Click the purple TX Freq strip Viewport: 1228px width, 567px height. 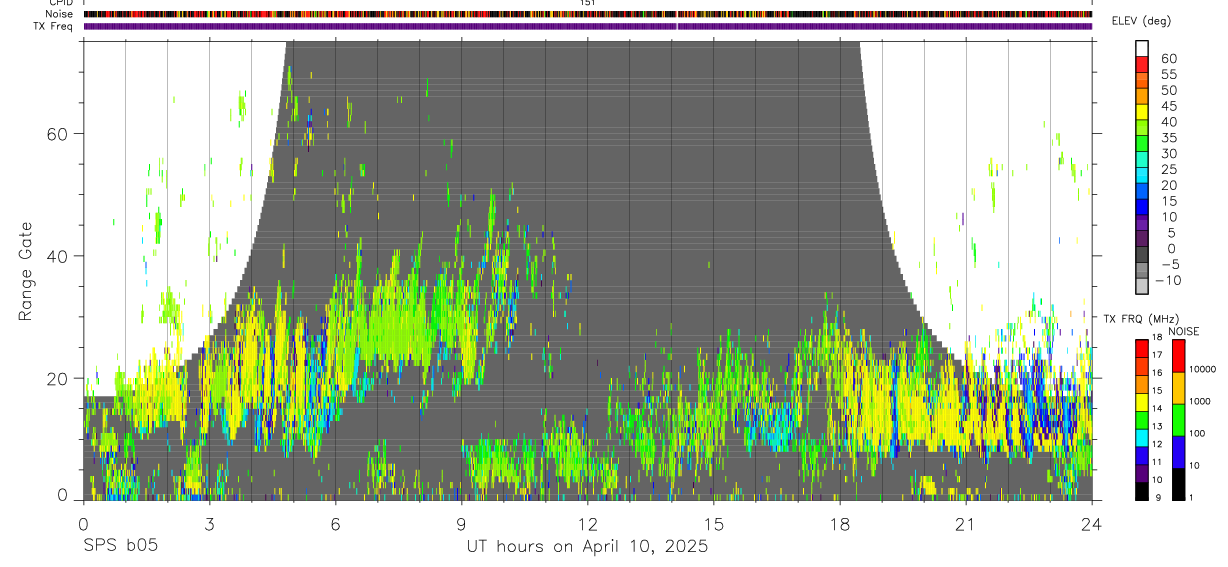[587, 26]
